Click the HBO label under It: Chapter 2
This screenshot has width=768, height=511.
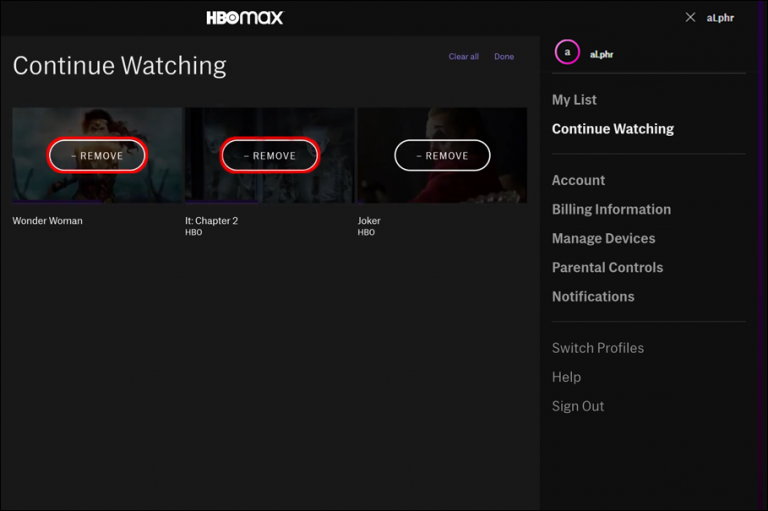tap(193, 232)
